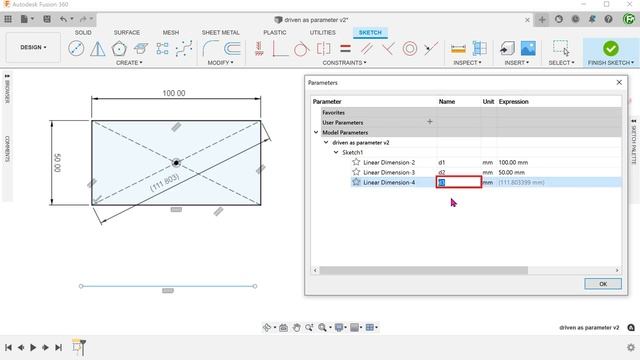Click the green Finish Sketch checkmark
640x360 pixels.
611,49
